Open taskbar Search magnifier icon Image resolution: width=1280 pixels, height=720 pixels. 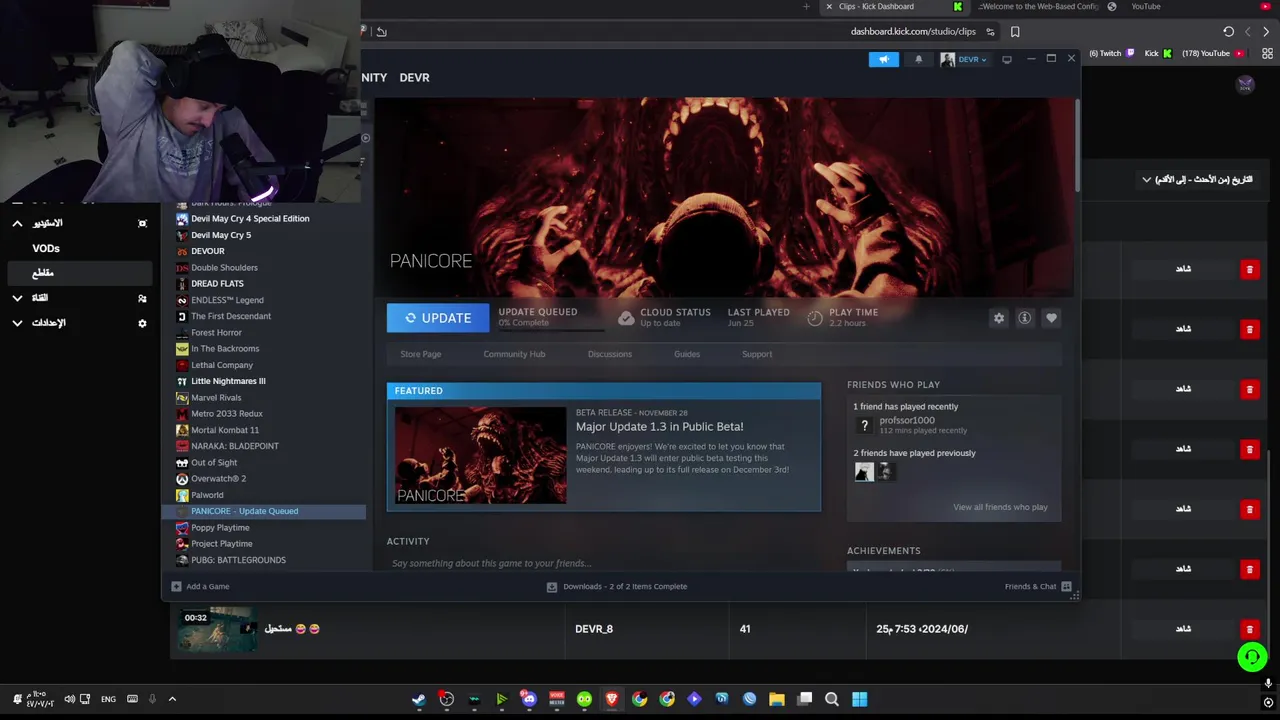(x=831, y=700)
